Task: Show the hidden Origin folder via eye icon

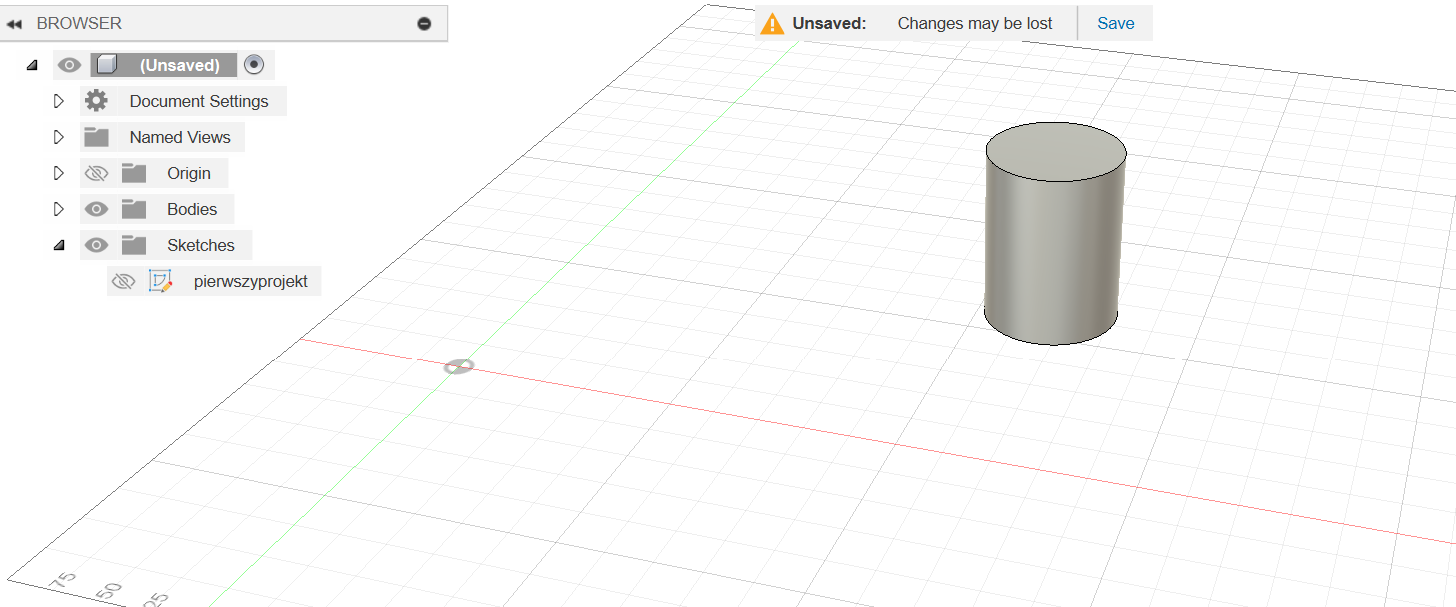Action: (96, 173)
